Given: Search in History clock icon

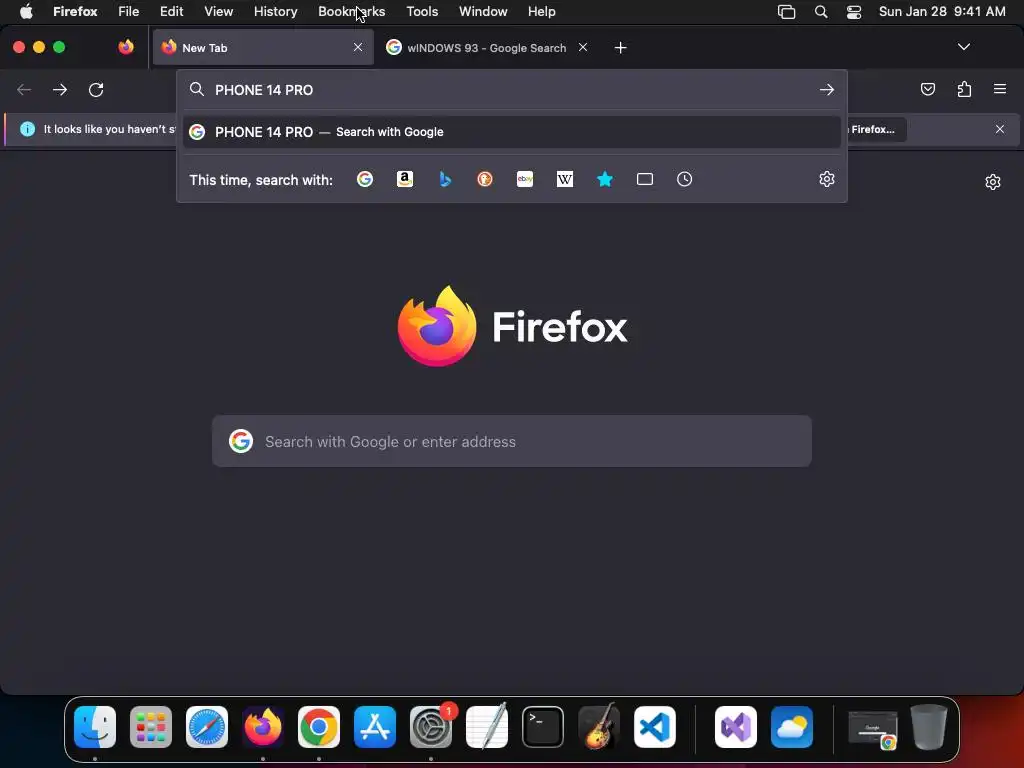Looking at the screenshot, I should point(684,179).
